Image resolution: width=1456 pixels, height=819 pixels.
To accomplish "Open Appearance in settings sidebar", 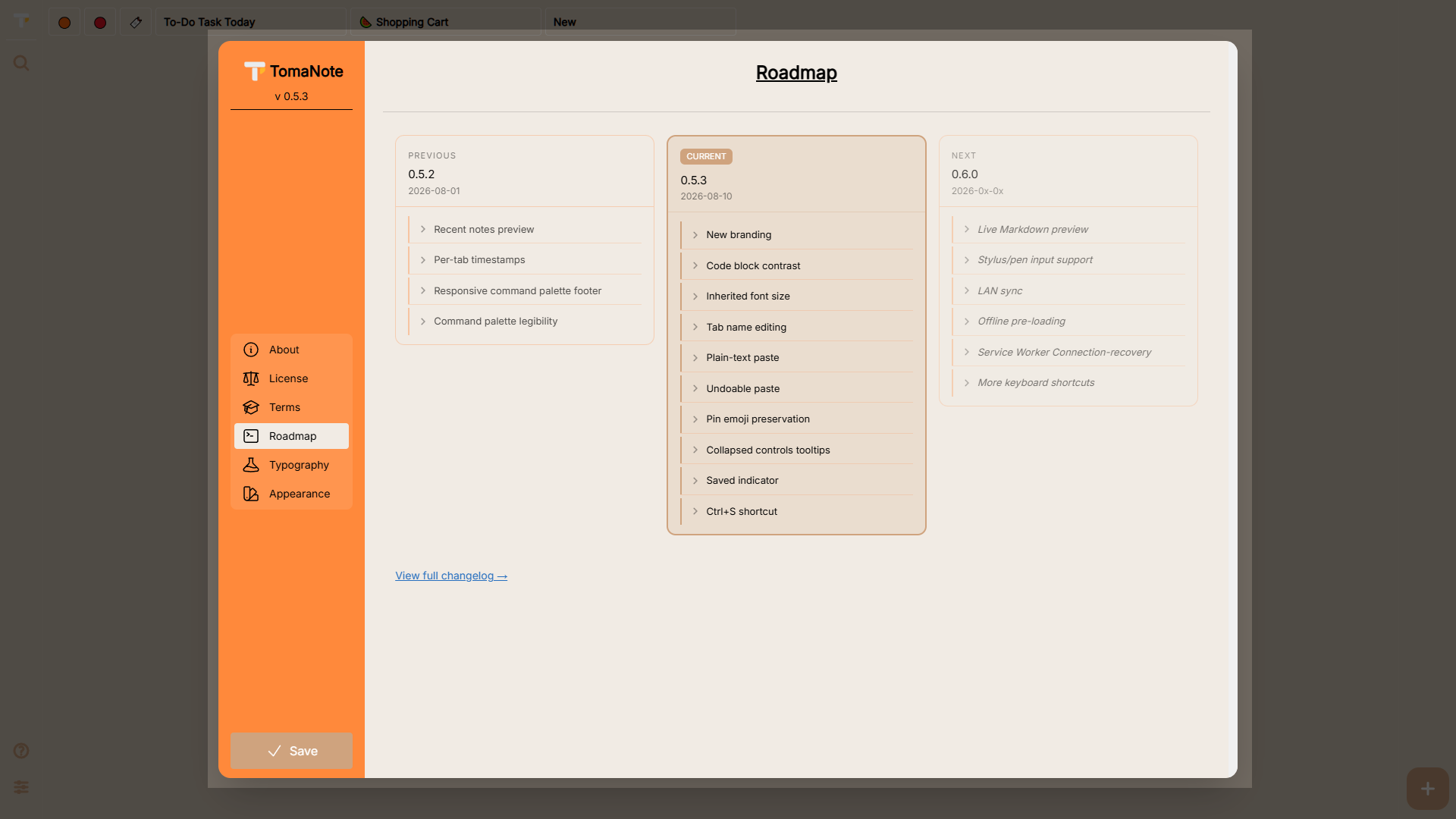I will pos(291,494).
